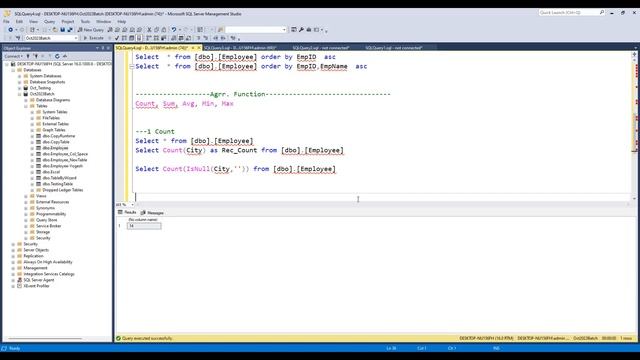Image resolution: width=640 pixels, height=360 pixels.
Task: Click the Save All toolbar icon
Action: click(70, 30)
